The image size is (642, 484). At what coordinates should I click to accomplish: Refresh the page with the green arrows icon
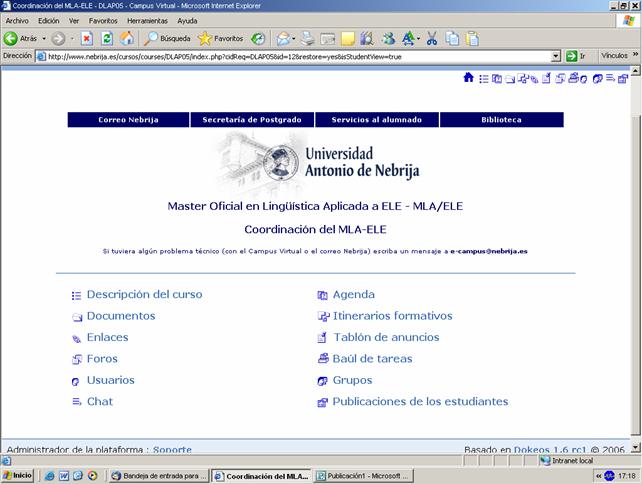(107, 39)
